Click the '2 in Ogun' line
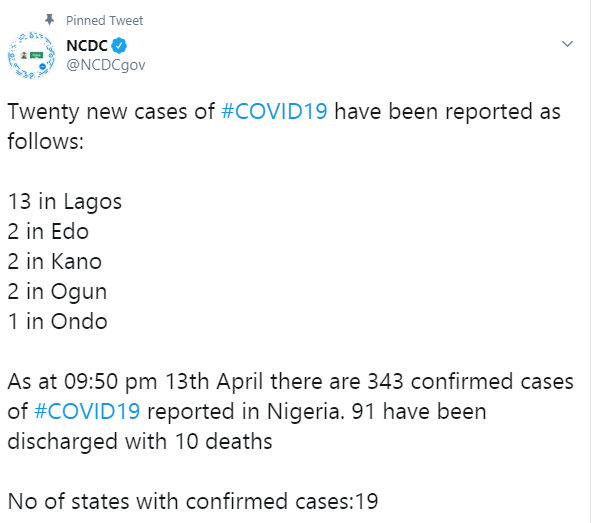 coord(57,292)
